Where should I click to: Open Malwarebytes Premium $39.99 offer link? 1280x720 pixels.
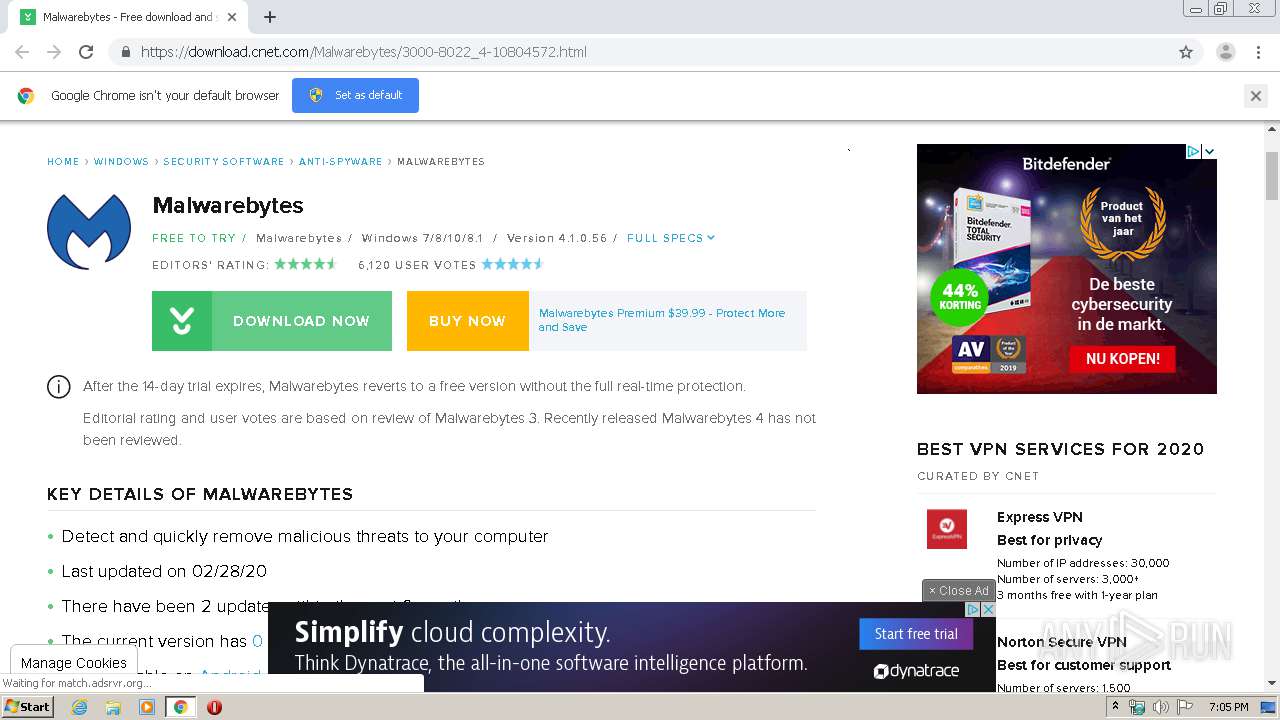(x=662, y=320)
